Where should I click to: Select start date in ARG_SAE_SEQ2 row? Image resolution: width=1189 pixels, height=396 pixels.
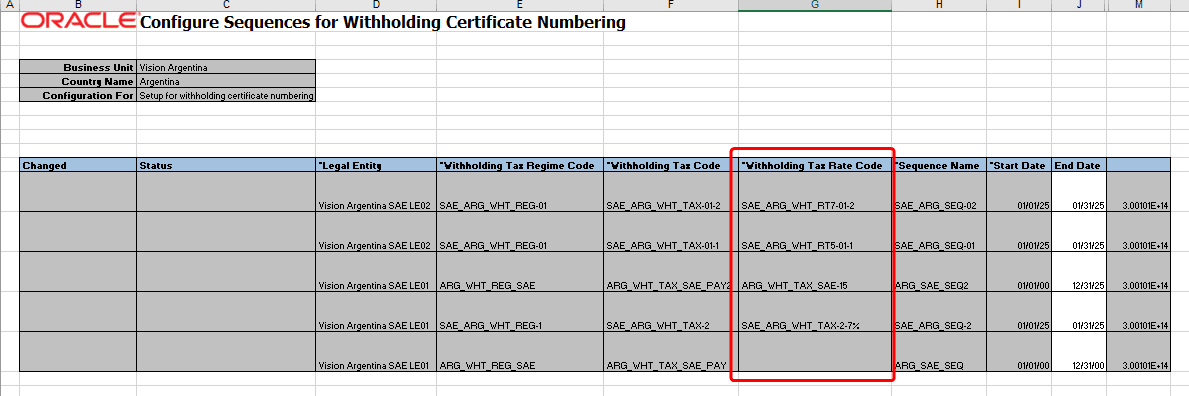1019,272
